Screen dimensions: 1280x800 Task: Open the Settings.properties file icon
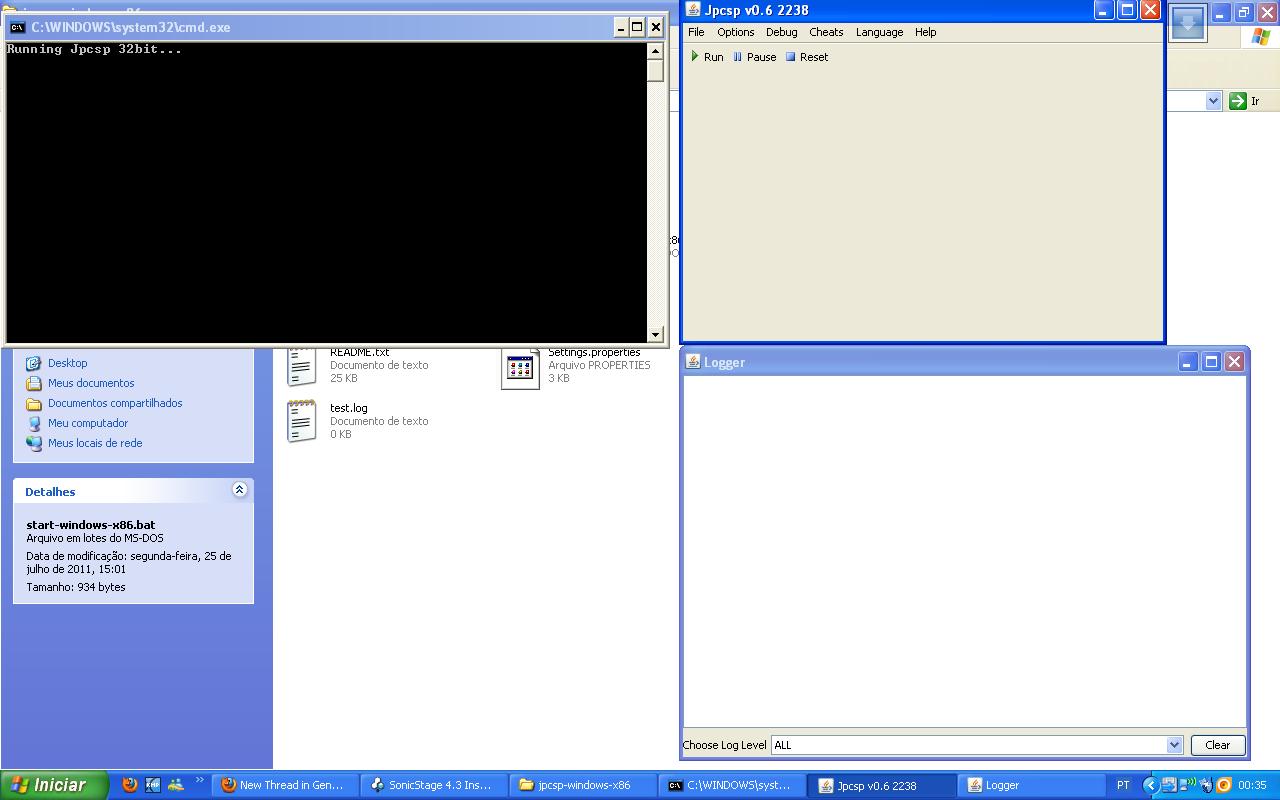pyautogui.click(x=519, y=368)
